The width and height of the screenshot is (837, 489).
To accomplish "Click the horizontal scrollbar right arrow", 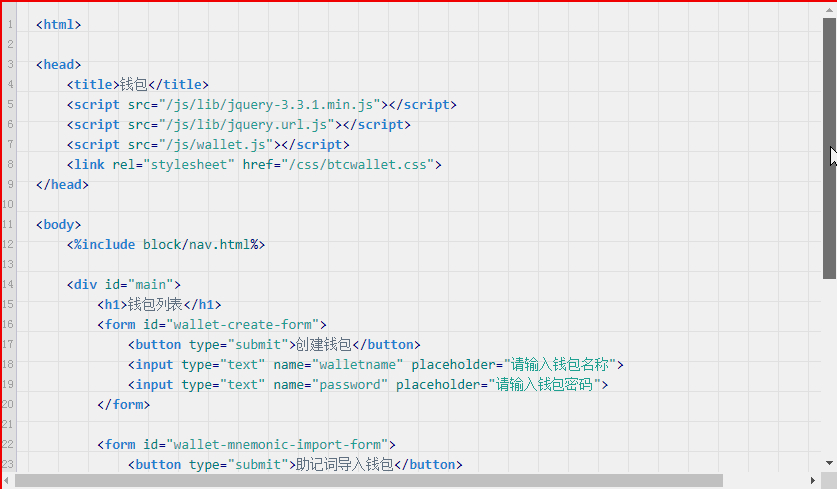I will 814,481.
